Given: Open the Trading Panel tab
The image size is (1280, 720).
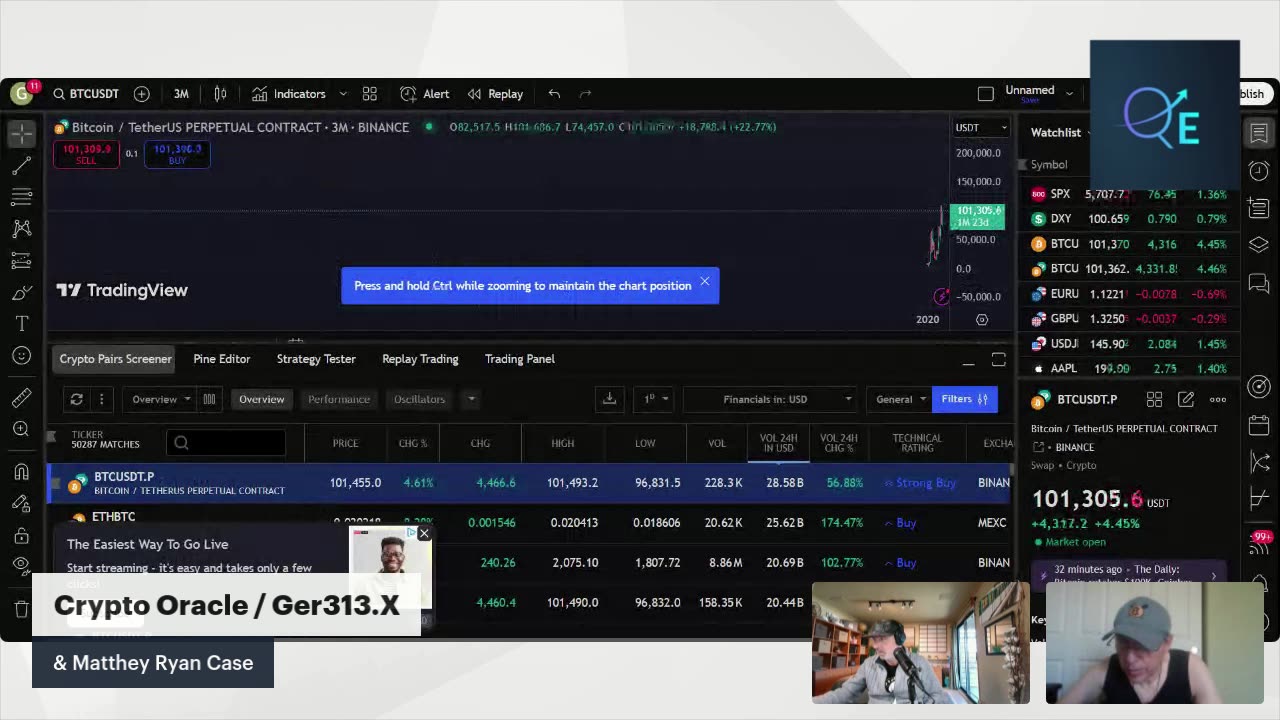Looking at the screenshot, I should [x=520, y=359].
